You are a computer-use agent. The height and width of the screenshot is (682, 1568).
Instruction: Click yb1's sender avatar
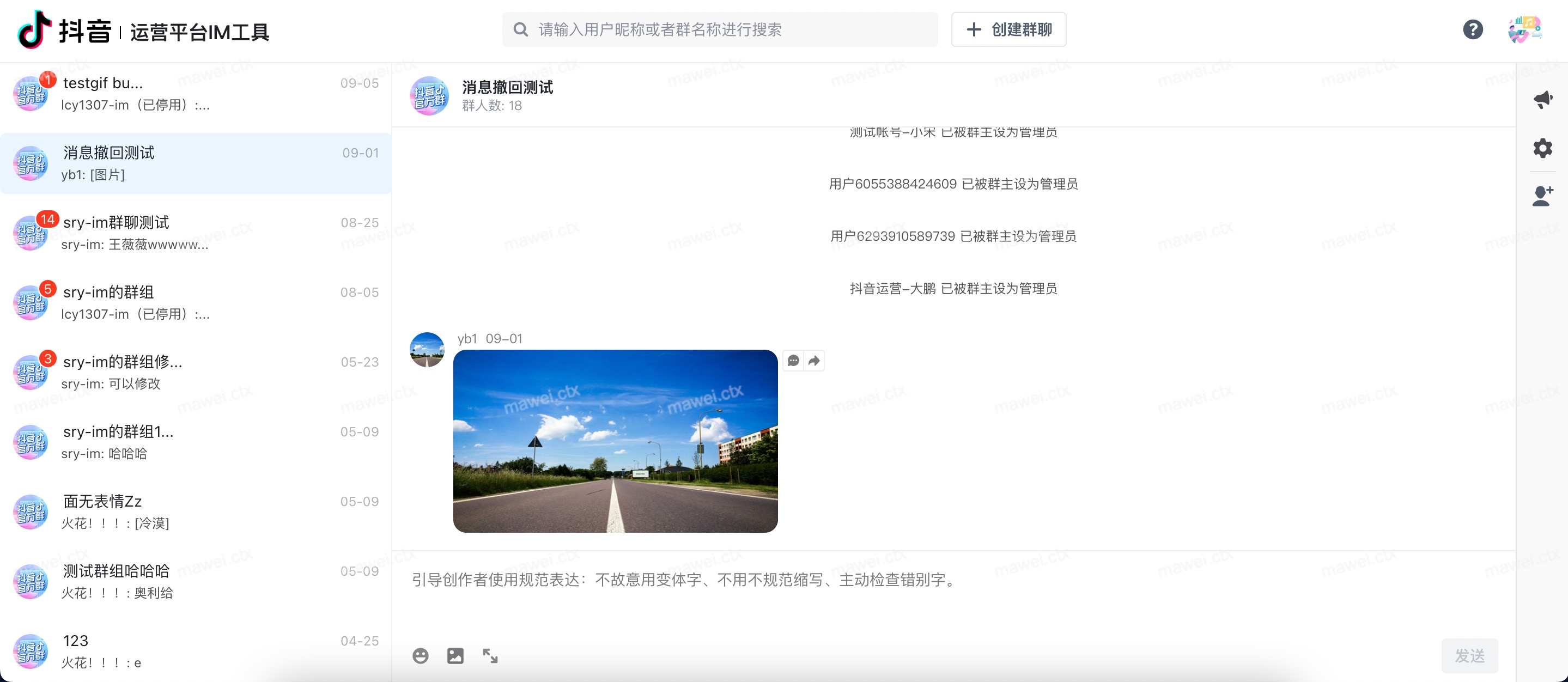tap(427, 349)
